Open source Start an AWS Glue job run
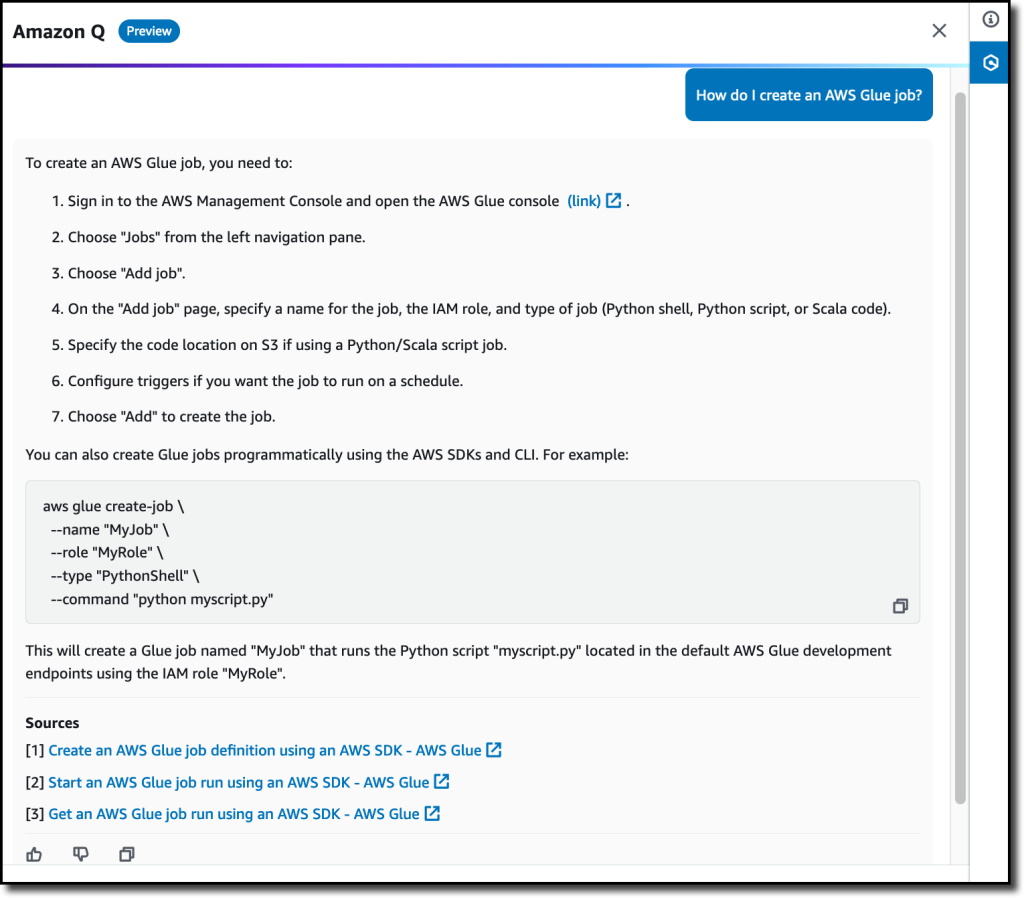Screen dimensions: 1024x898 pyautogui.click(x=238, y=782)
